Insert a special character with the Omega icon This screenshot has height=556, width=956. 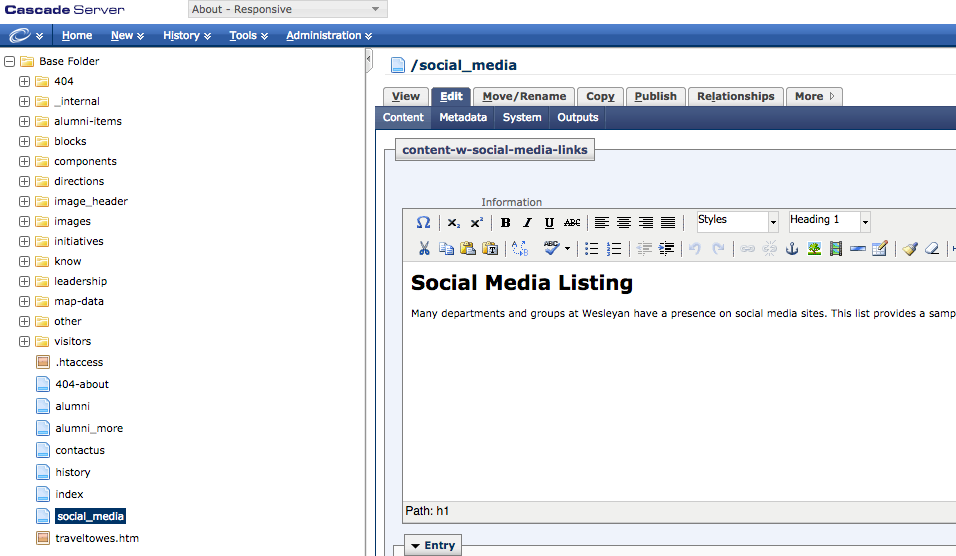(423, 223)
